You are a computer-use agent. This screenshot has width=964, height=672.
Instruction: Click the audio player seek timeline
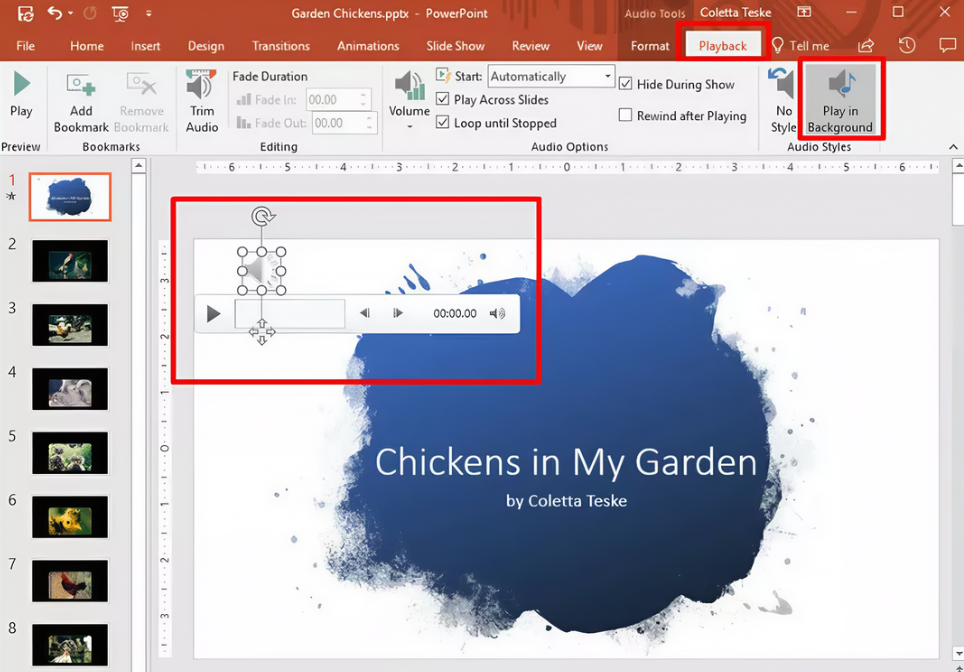pos(290,314)
